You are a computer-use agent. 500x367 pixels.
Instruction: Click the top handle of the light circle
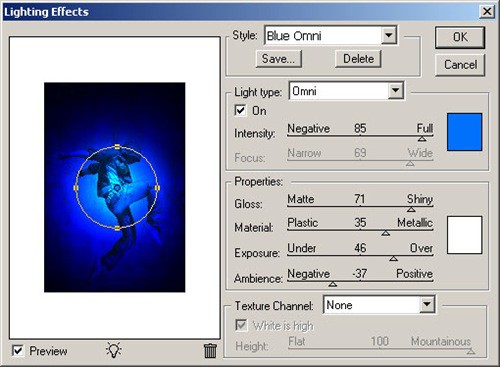pyautogui.click(x=117, y=147)
